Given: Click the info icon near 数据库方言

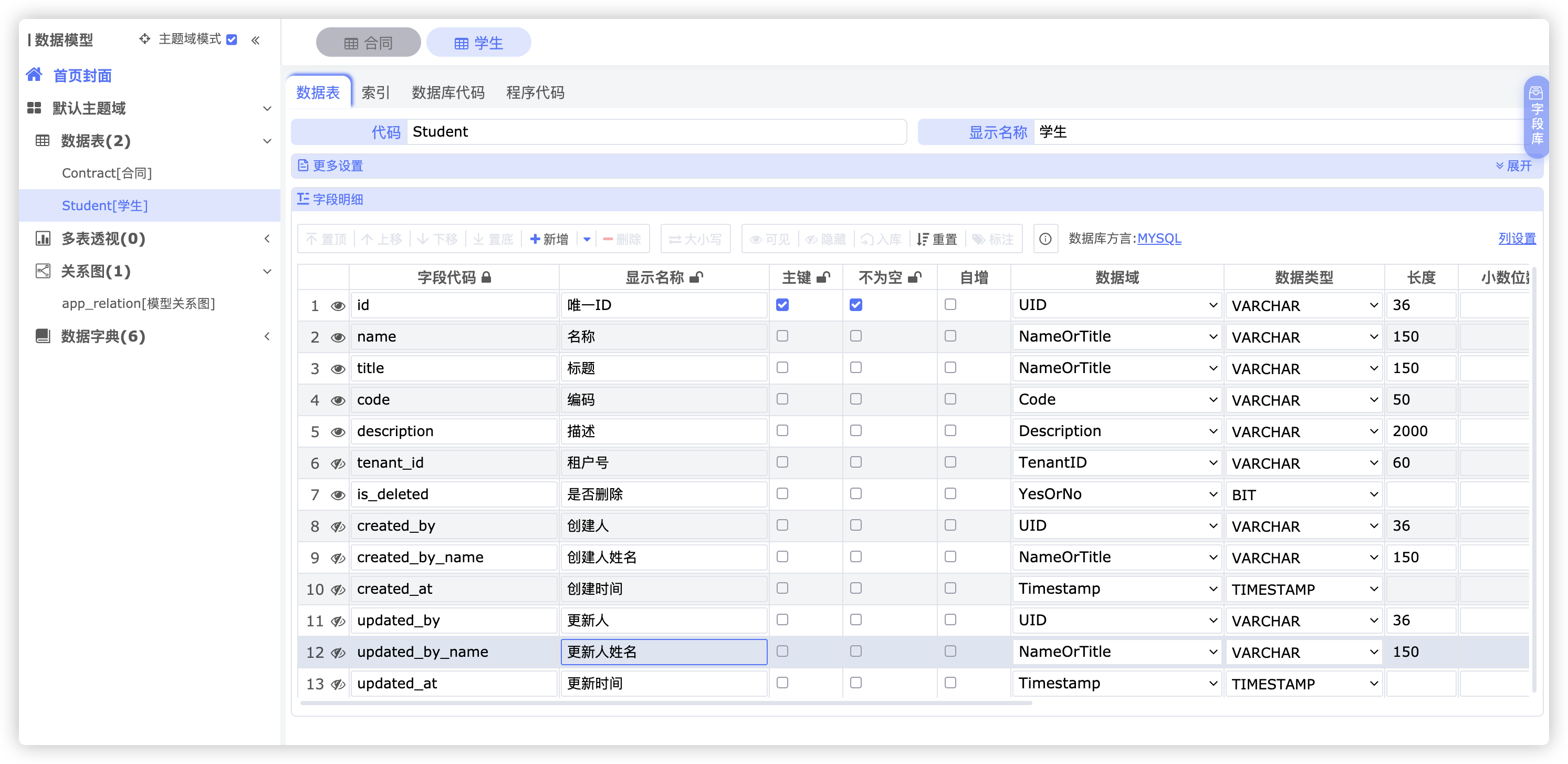Looking at the screenshot, I should (1045, 239).
